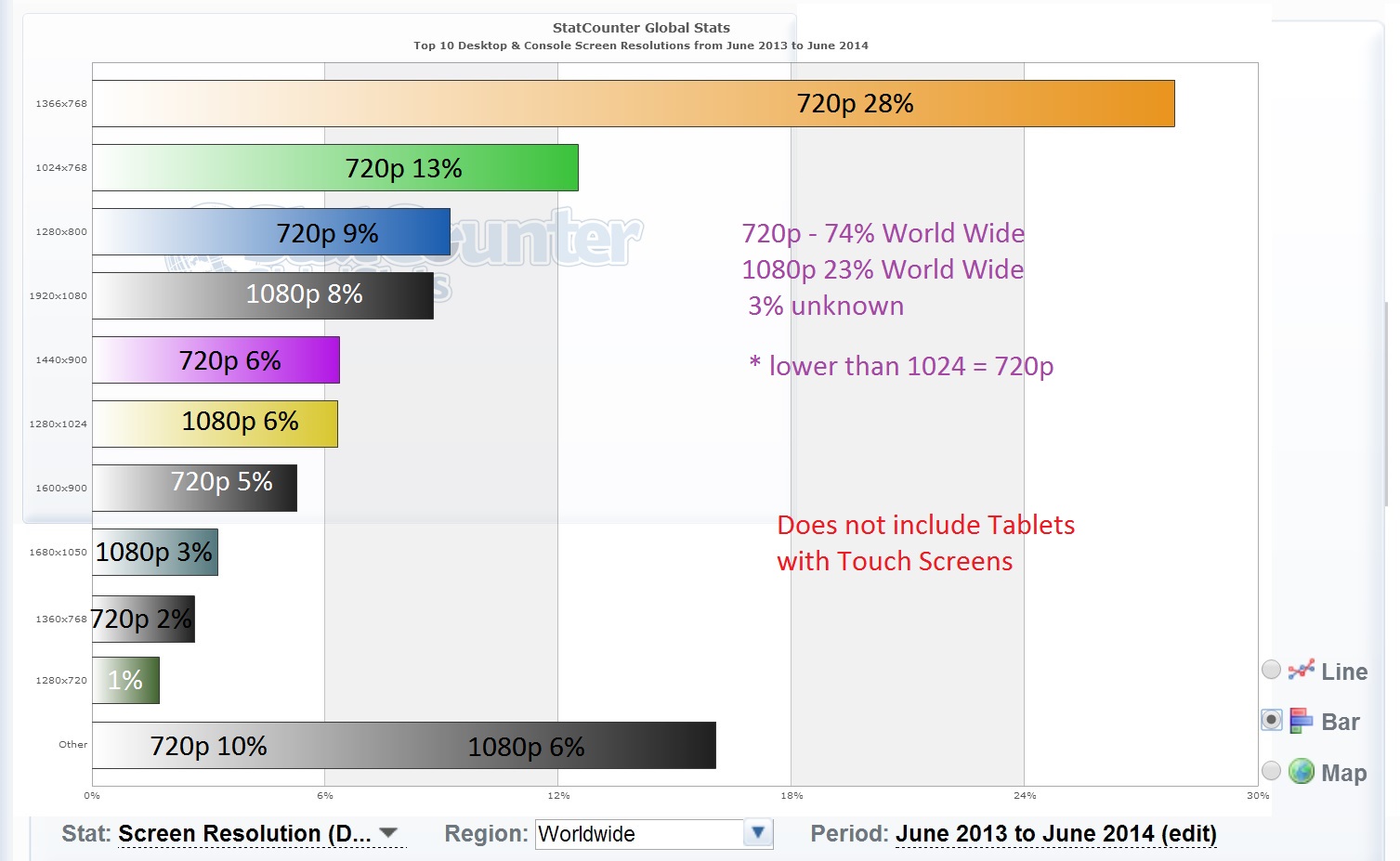Click the Bar chart icon

1302,721
